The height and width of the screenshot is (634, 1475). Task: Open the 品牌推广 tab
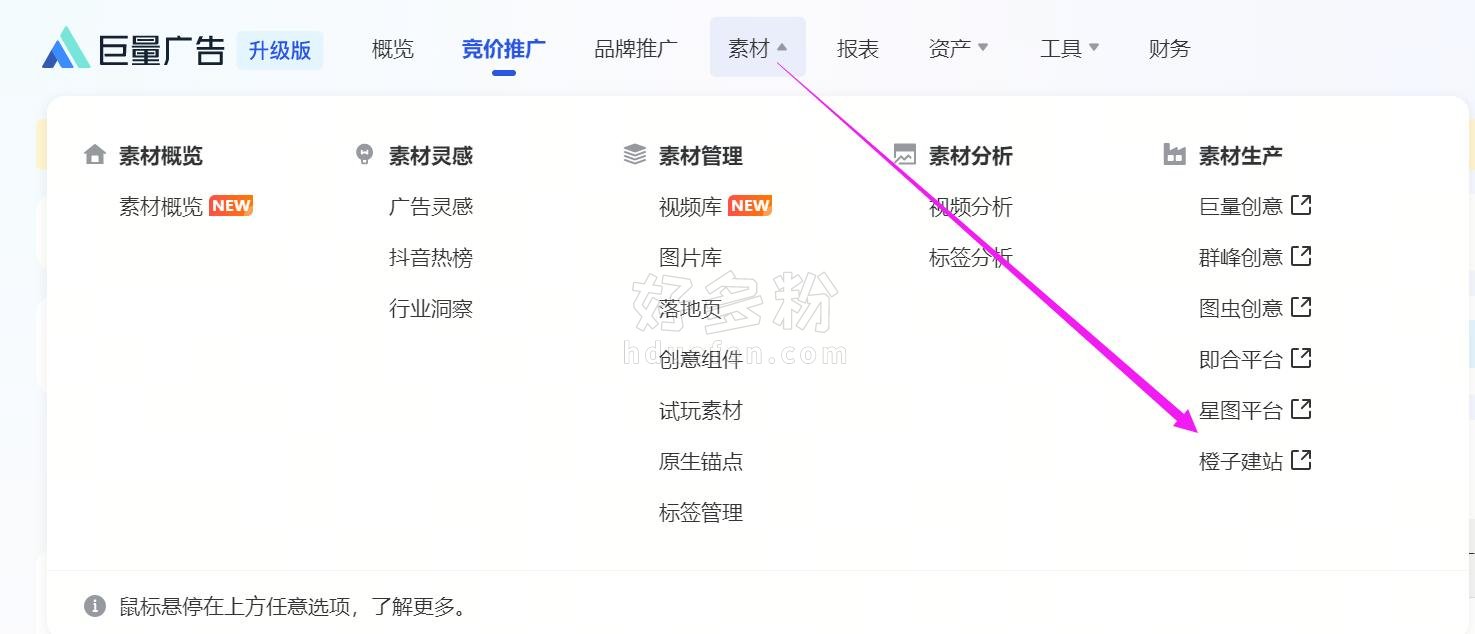(x=636, y=48)
